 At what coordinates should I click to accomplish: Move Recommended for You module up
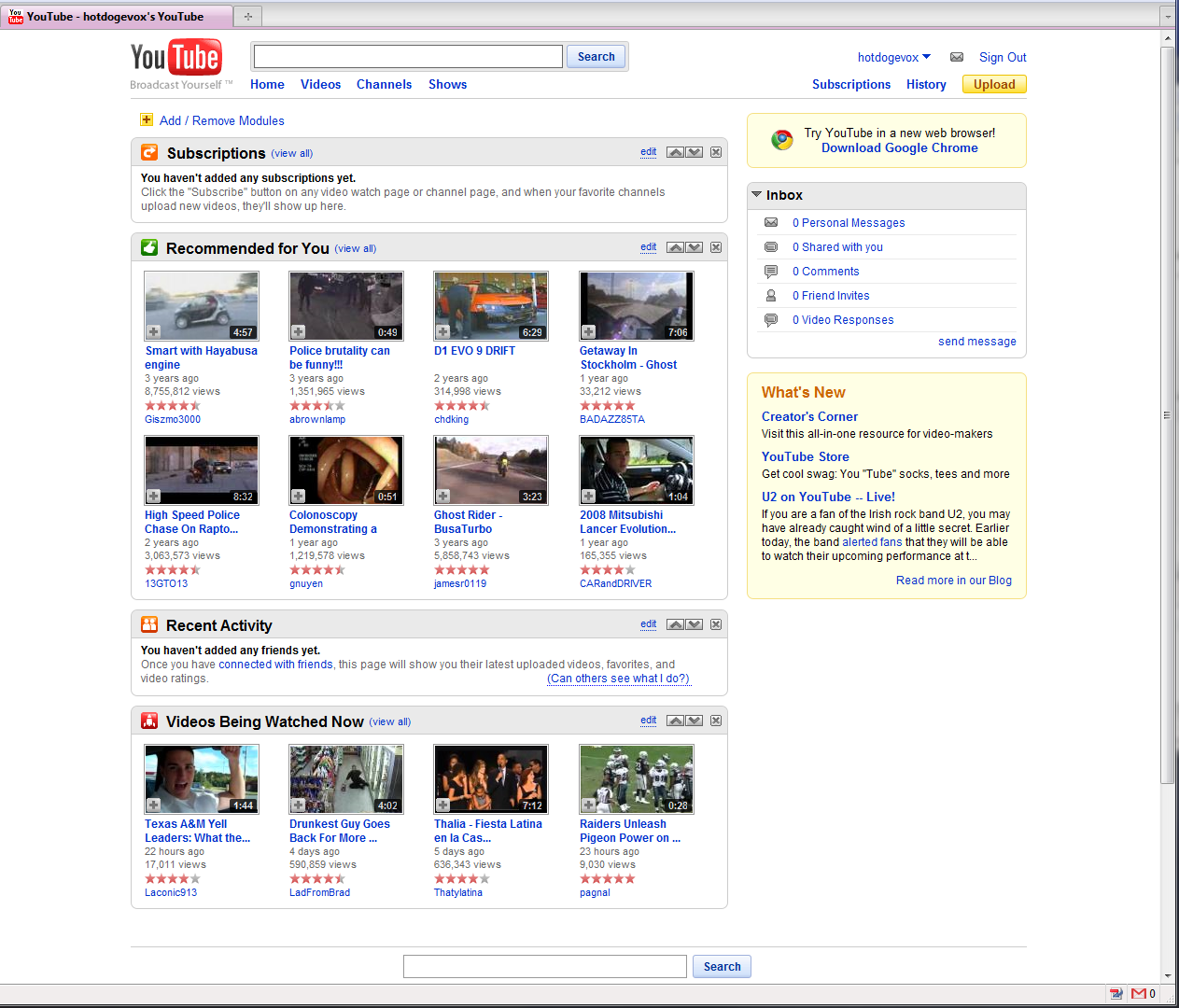676,247
